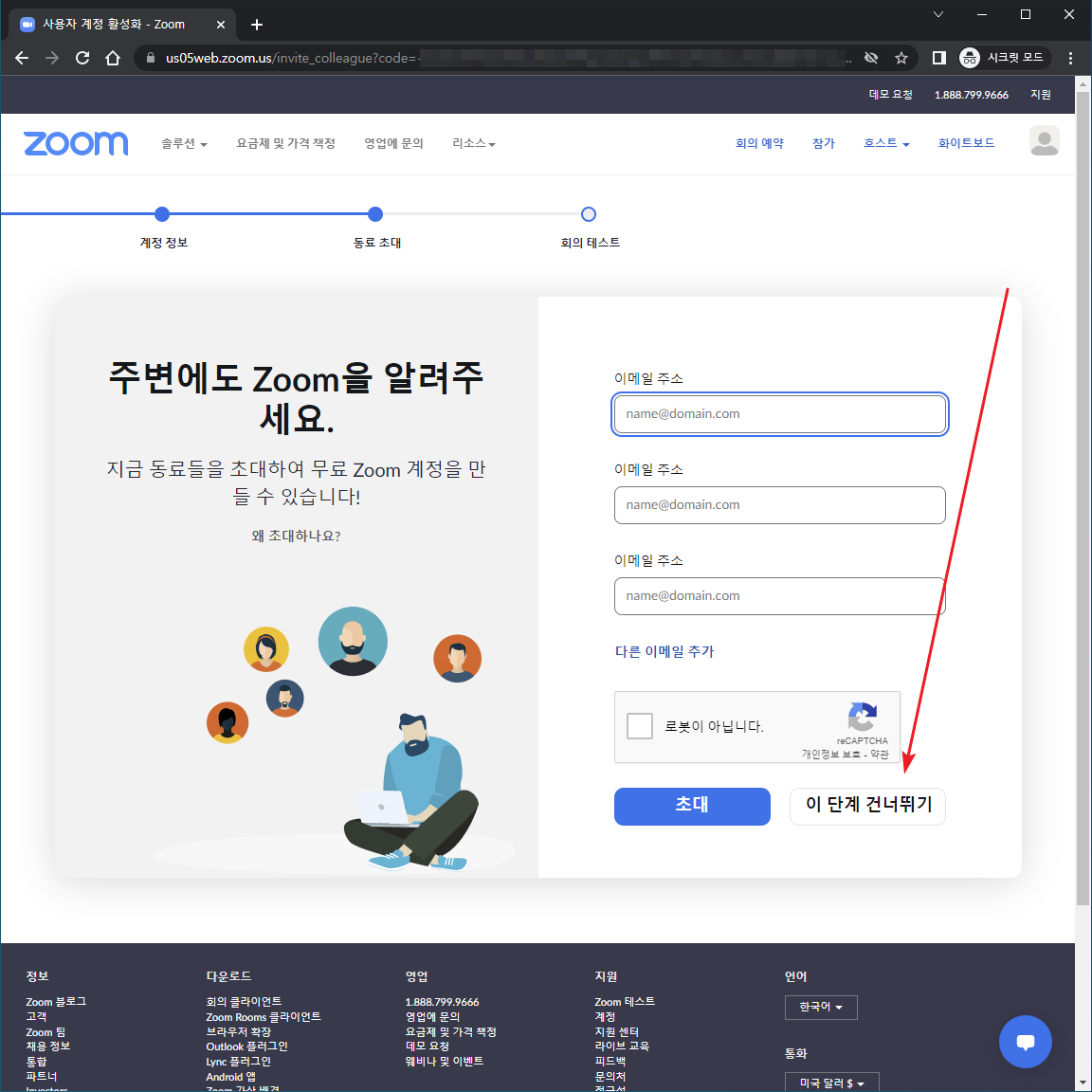Open 회의 클라이언트 download link

click(x=244, y=1001)
